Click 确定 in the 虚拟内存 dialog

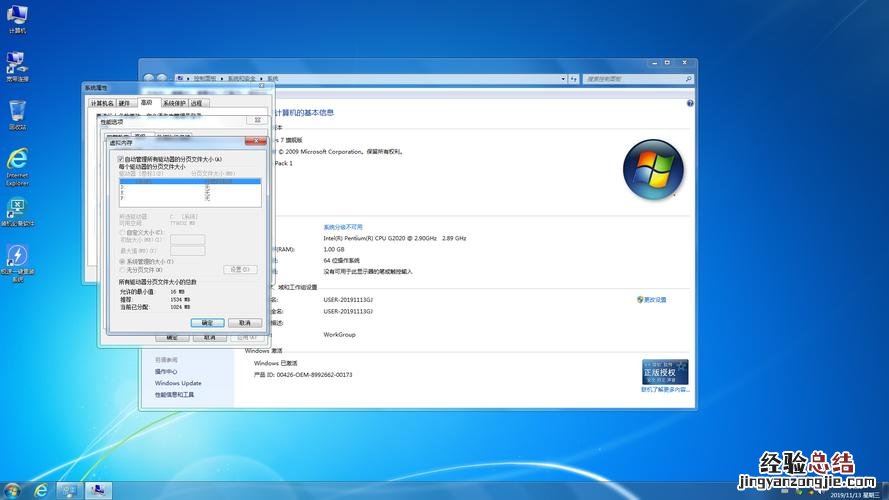click(x=207, y=323)
